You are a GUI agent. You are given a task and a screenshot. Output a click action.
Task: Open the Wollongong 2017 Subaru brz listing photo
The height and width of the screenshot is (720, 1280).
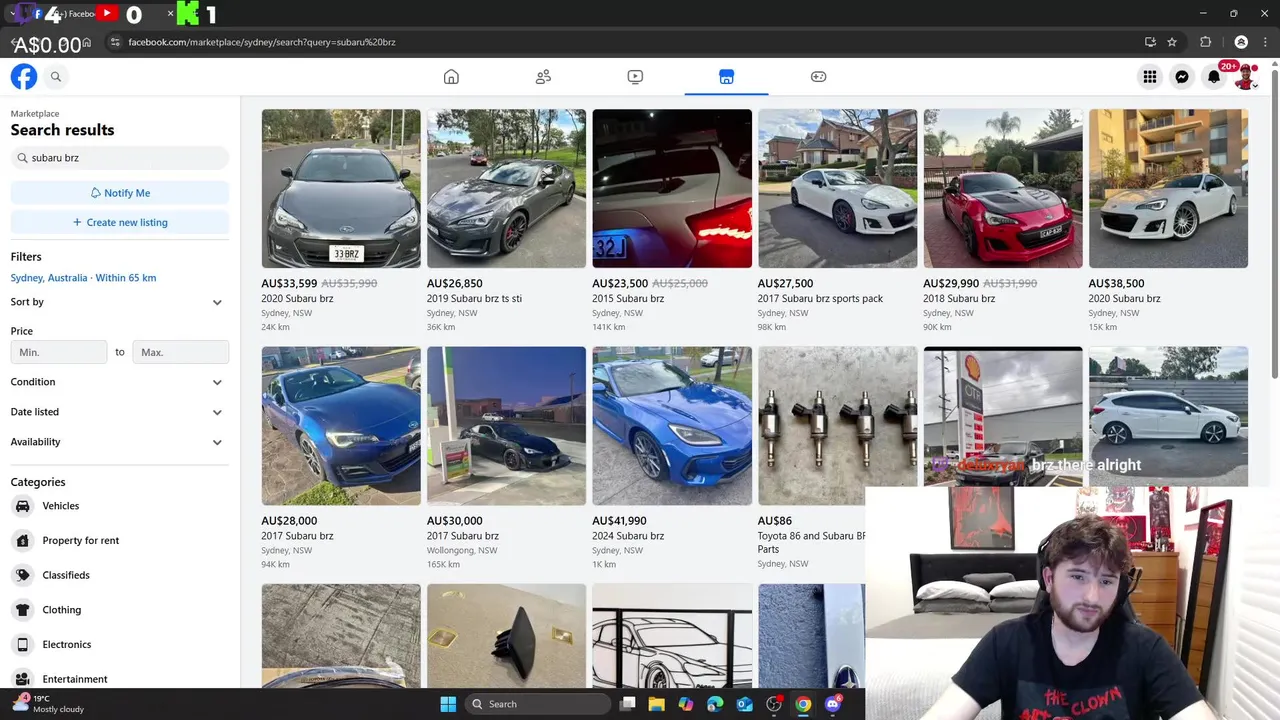[506, 426]
